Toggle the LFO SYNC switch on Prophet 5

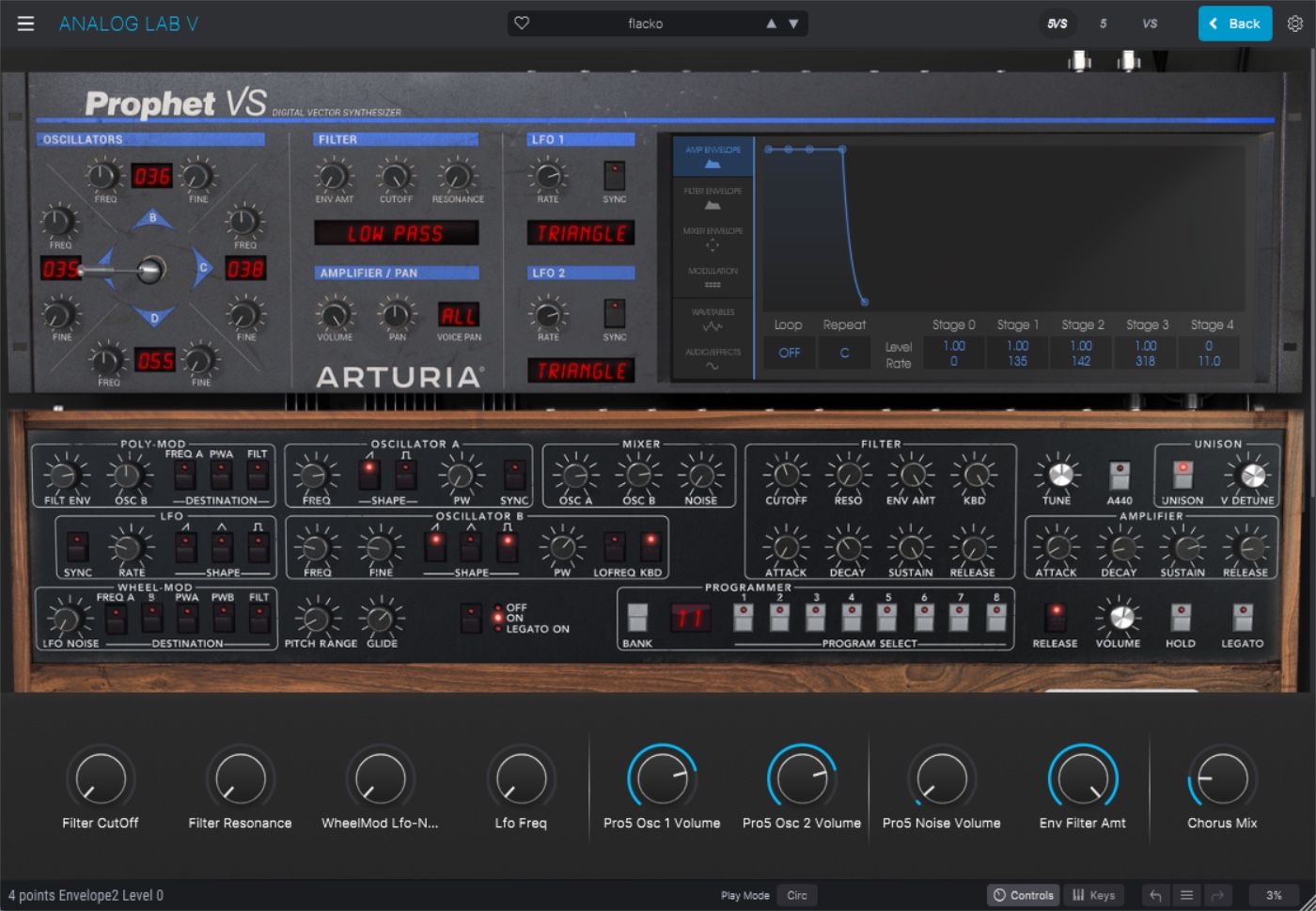pos(77,546)
